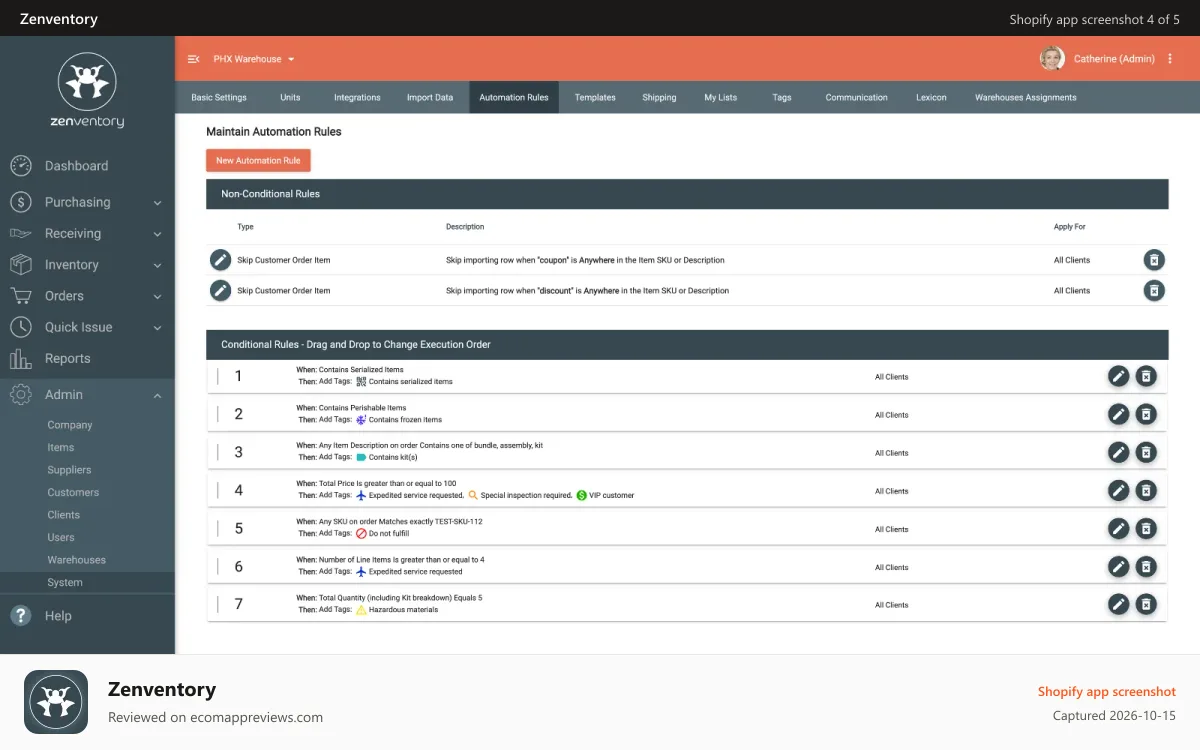Open the PHX Warehouse dropdown
Viewport: 1200px width, 750px height.
pyautogui.click(x=254, y=59)
